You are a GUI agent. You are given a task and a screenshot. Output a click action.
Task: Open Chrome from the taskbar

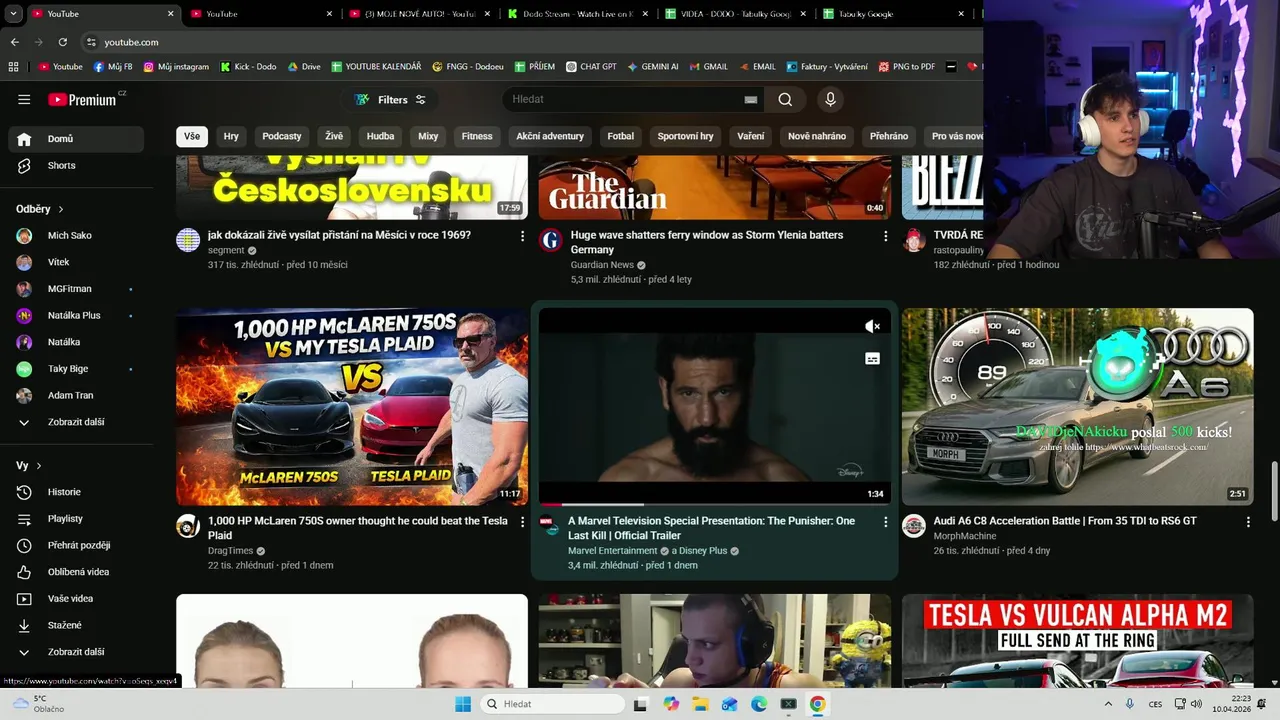(x=817, y=704)
